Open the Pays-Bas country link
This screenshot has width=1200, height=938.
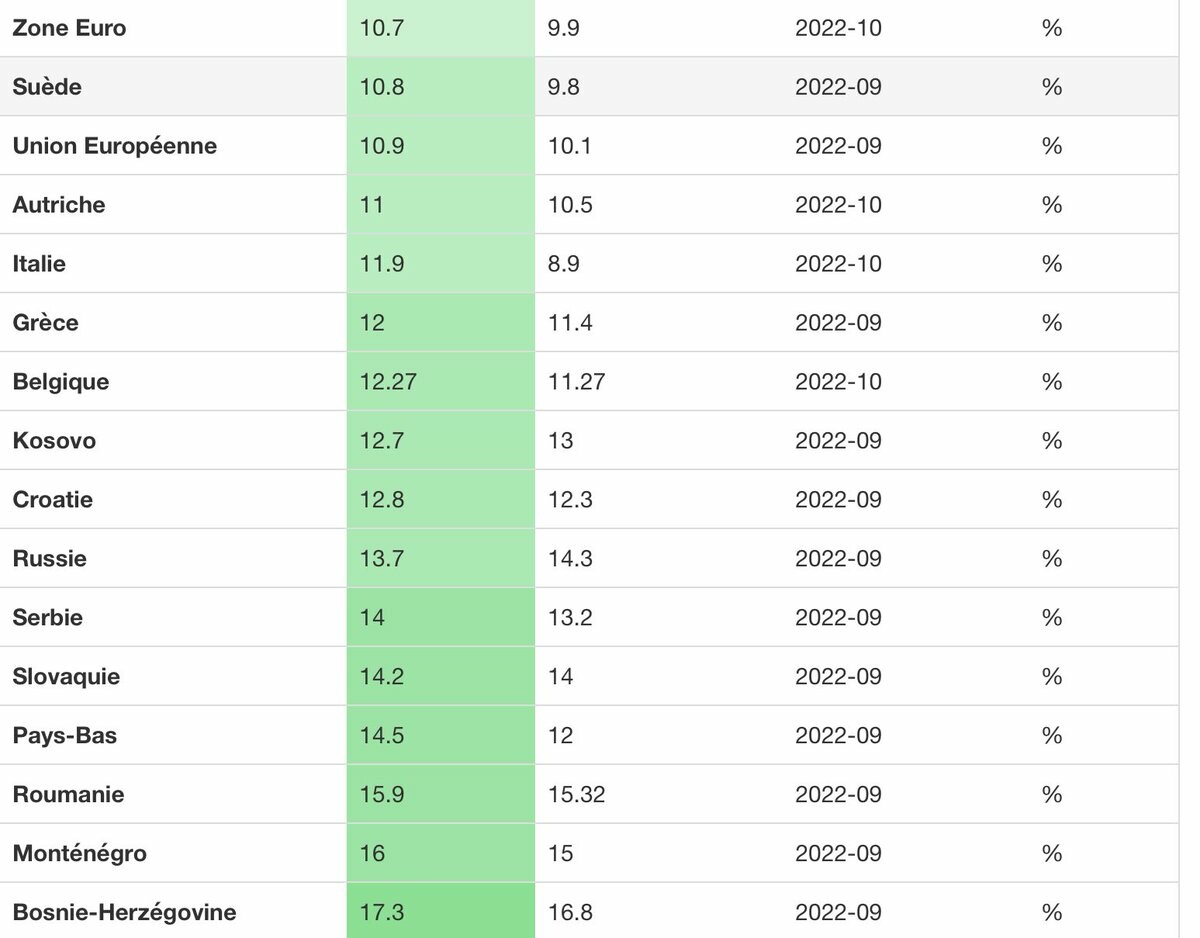pyautogui.click(x=64, y=736)
